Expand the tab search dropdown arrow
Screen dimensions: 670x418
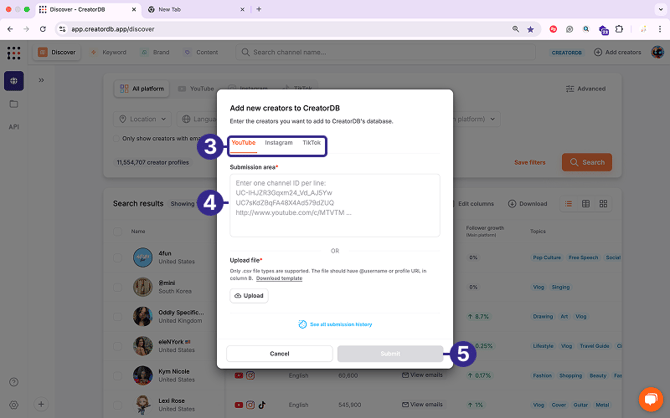click(660, 9)
